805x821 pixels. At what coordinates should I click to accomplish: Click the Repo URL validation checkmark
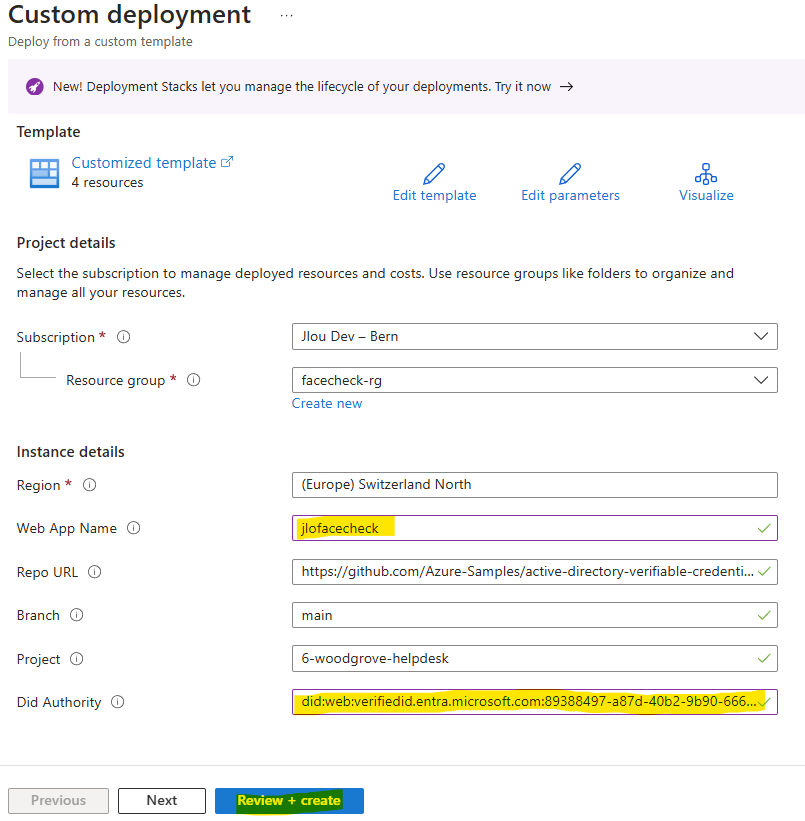coord(764,571)
